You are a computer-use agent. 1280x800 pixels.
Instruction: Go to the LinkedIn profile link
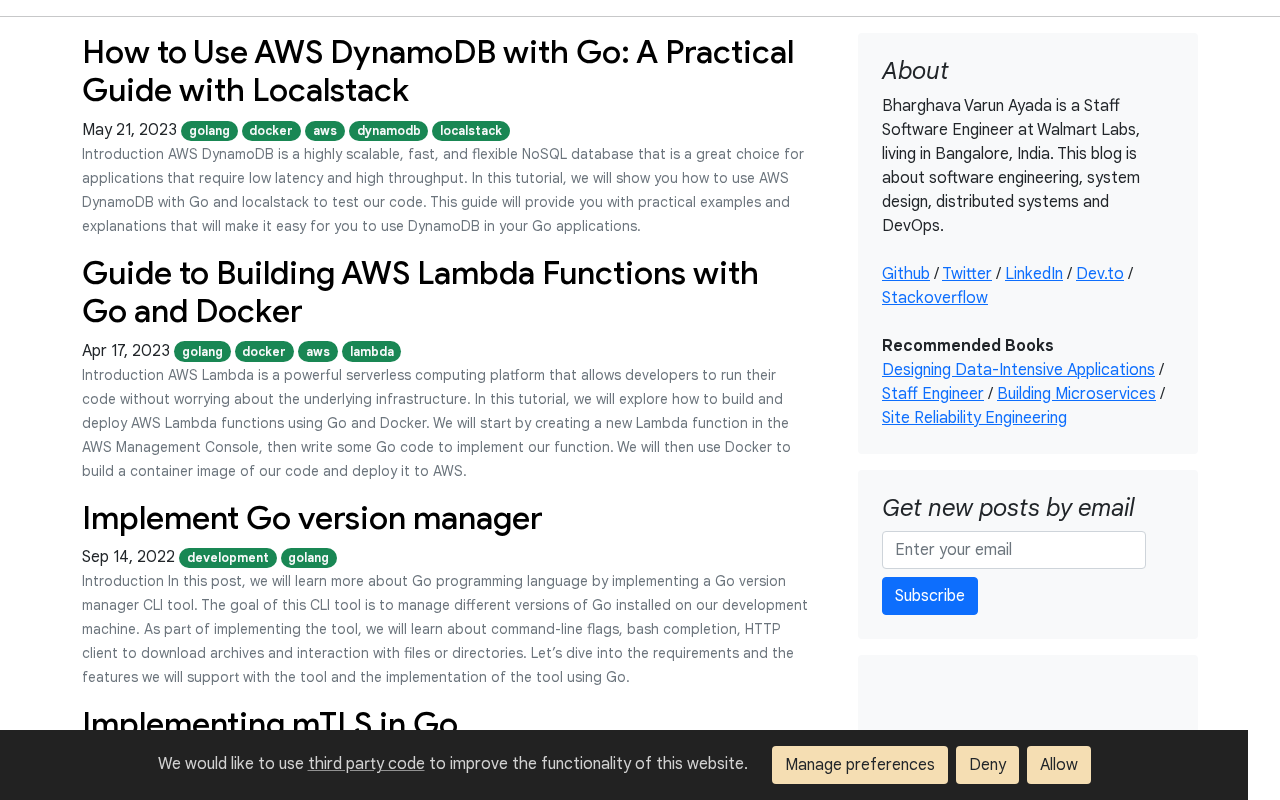[x=1034, y=274]
